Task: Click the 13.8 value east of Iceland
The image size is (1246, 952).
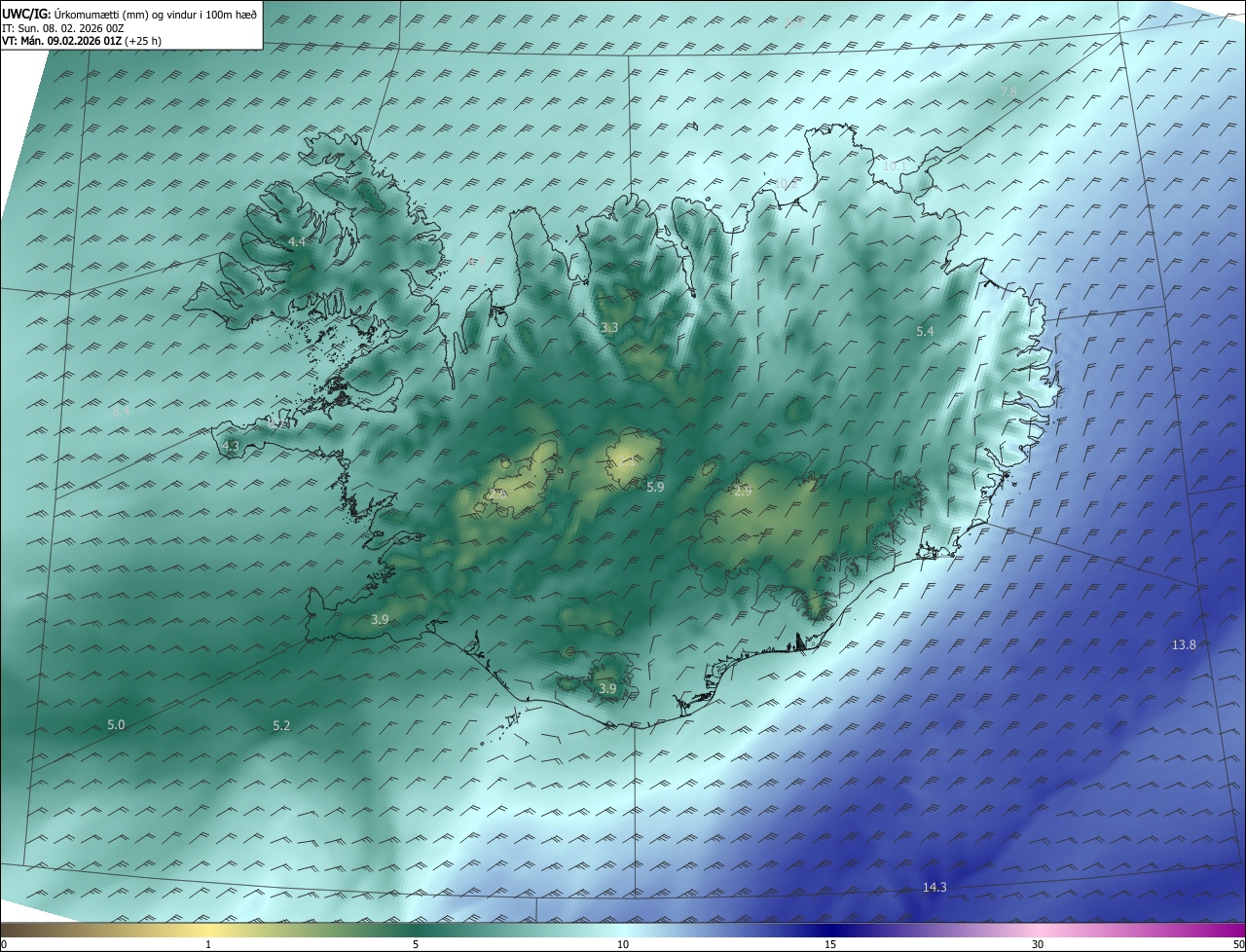Action: (x=1184, y=645)
